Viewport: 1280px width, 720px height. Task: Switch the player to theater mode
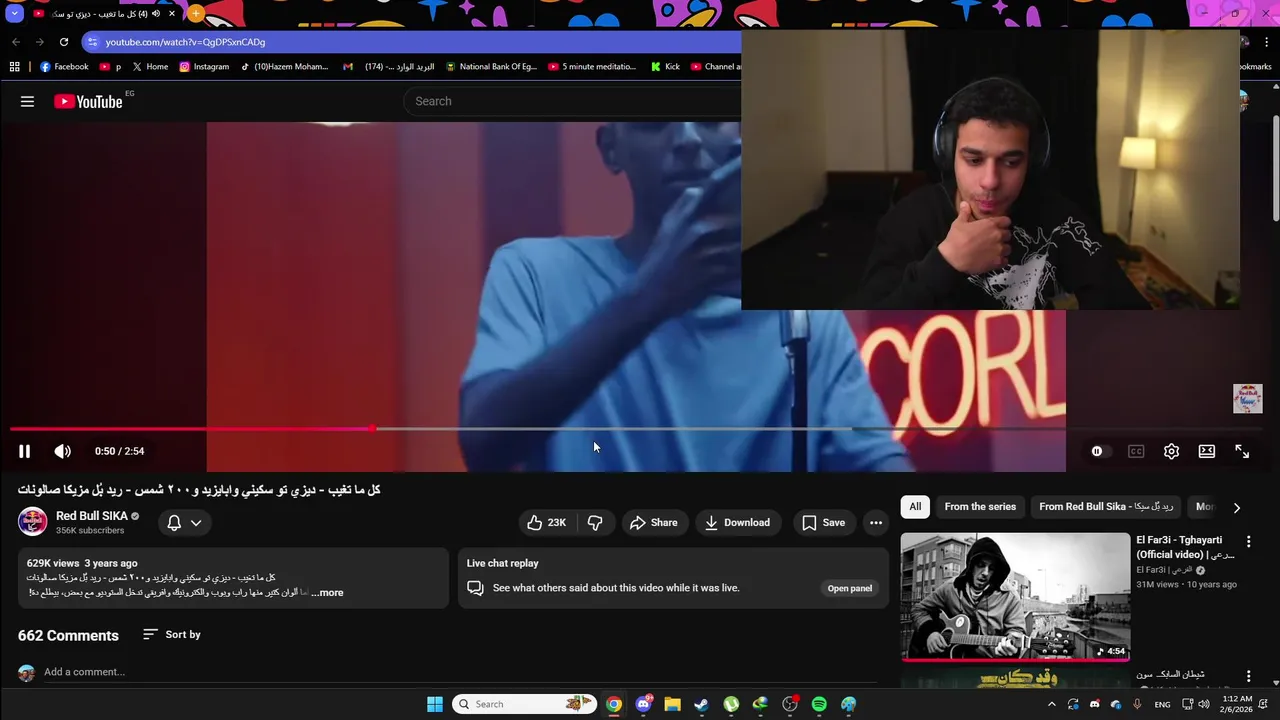[x=1207, y=451]
